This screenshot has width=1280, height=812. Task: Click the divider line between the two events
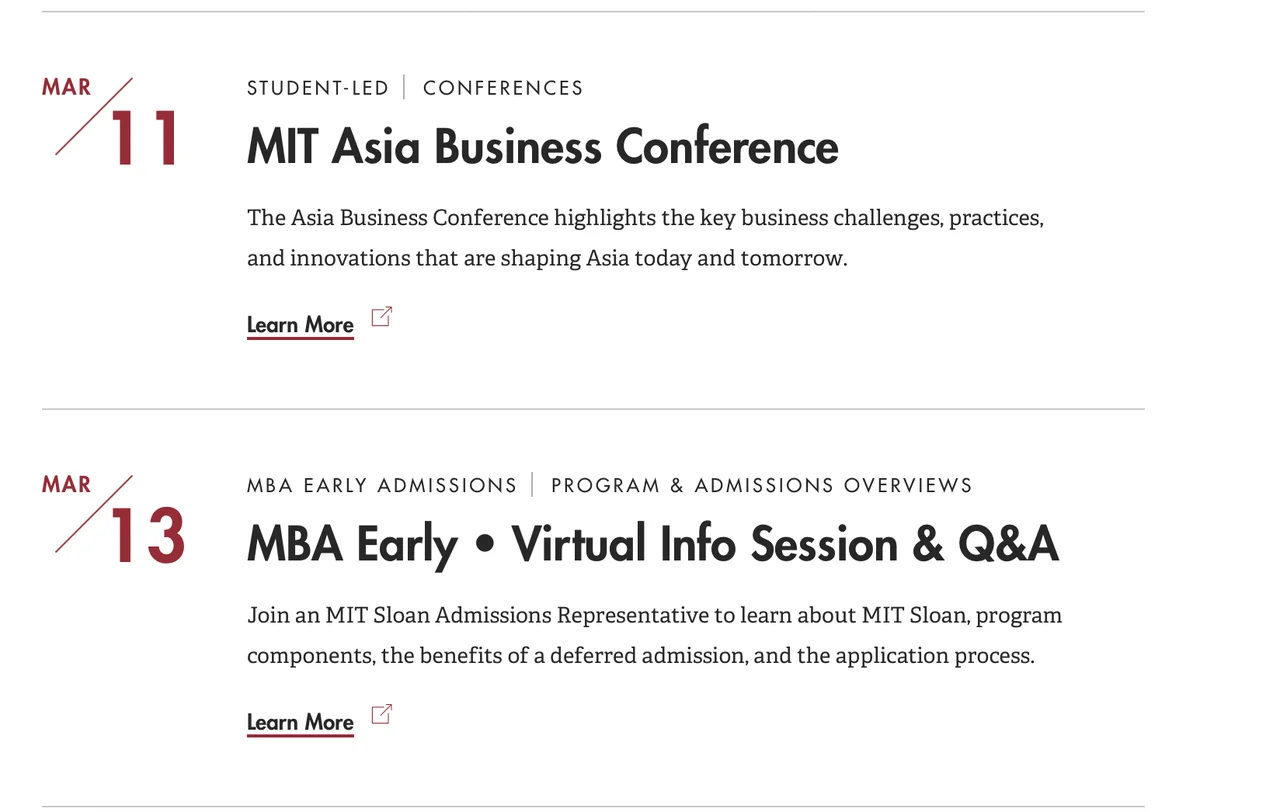593,409
